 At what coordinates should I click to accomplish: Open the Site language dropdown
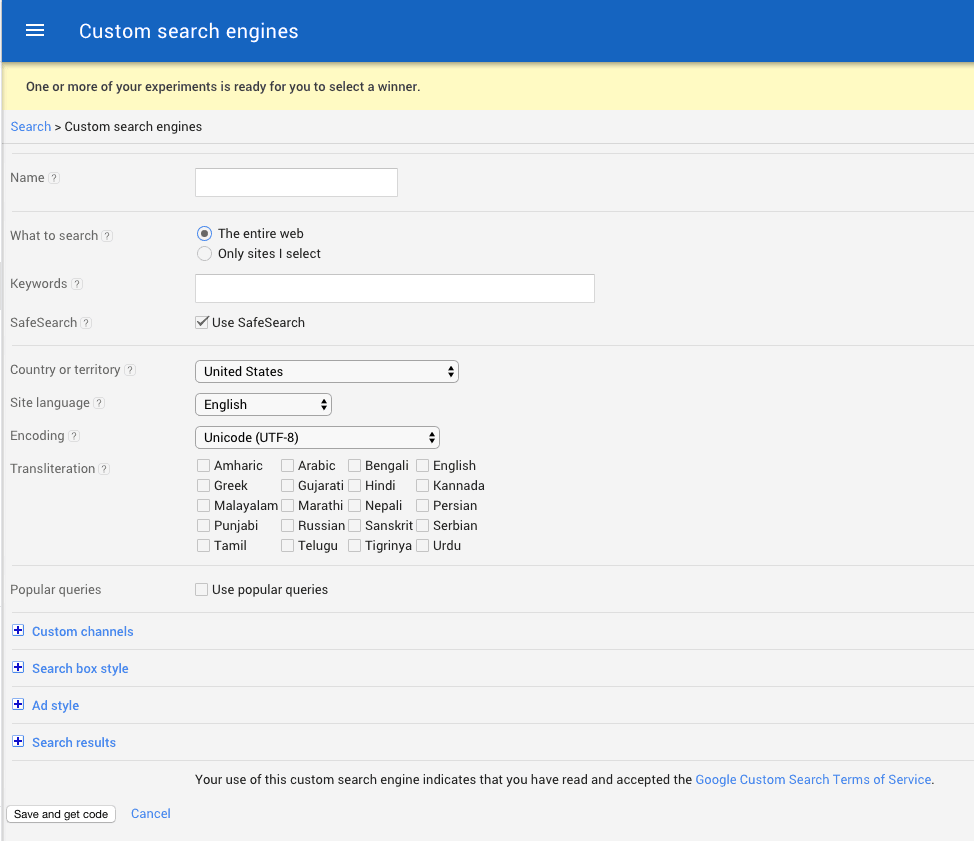[263, 404]
